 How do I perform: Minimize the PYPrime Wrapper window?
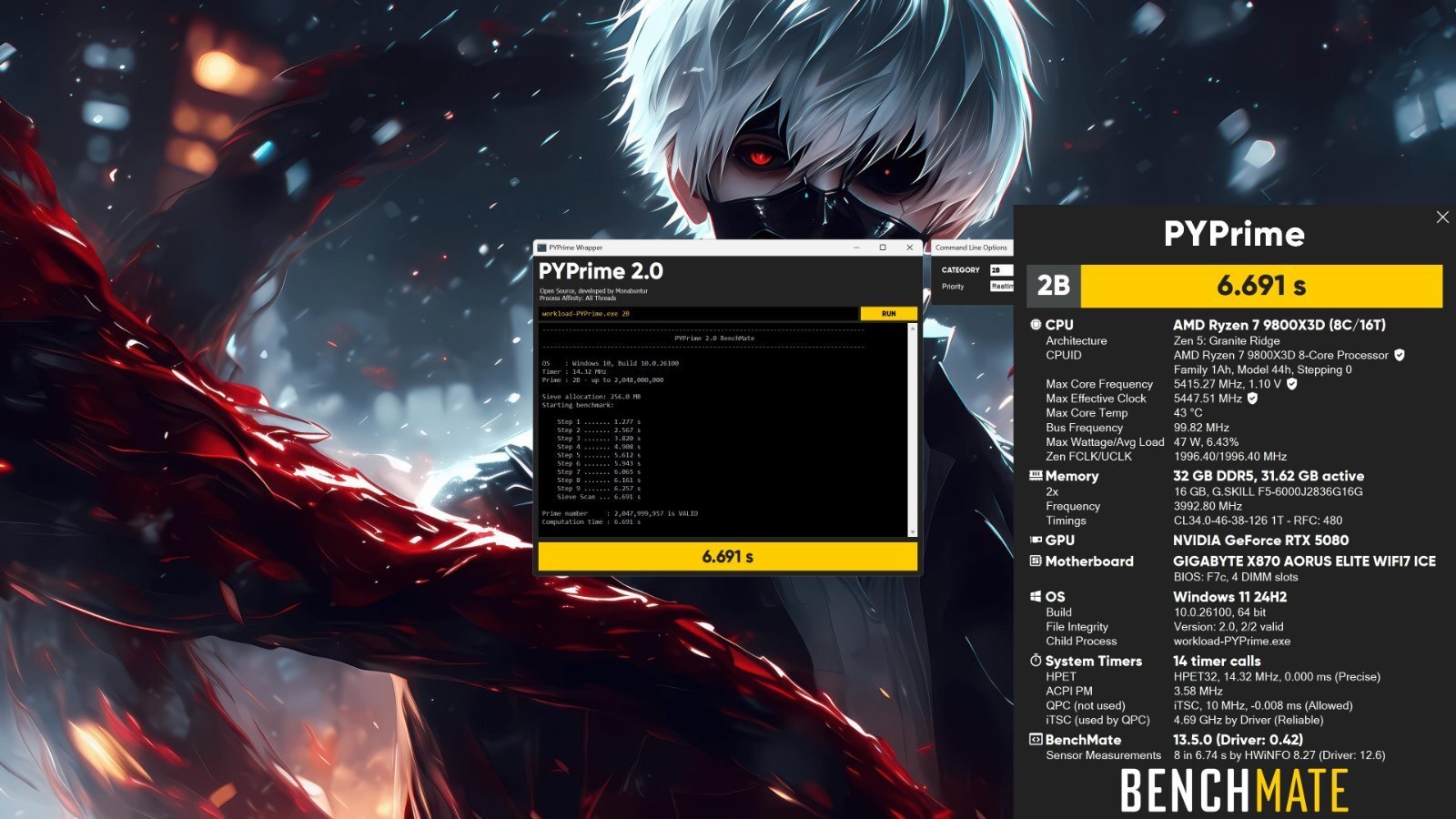tap(856, 248)
